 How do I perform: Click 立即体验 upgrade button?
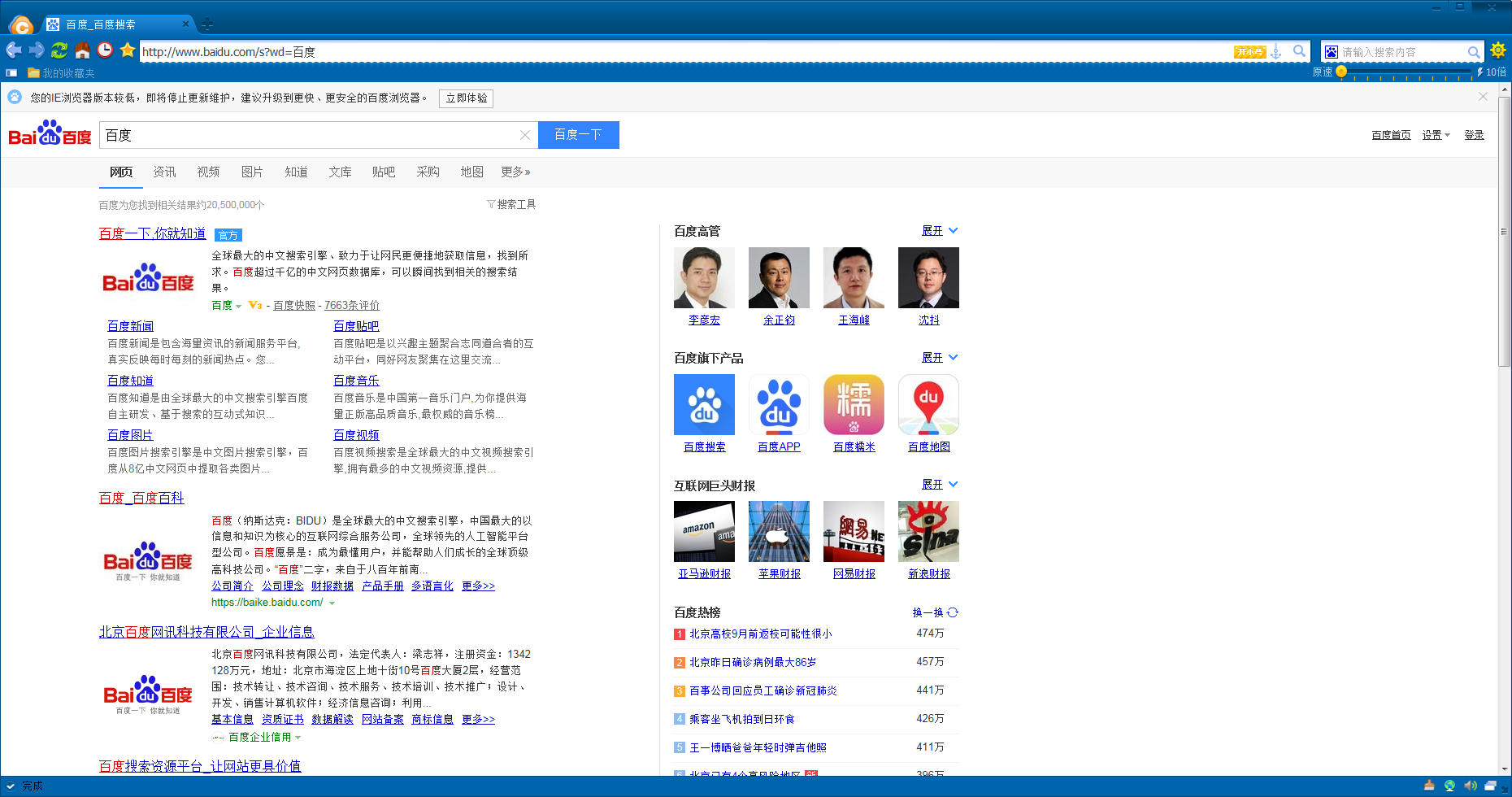coord(467,98)
